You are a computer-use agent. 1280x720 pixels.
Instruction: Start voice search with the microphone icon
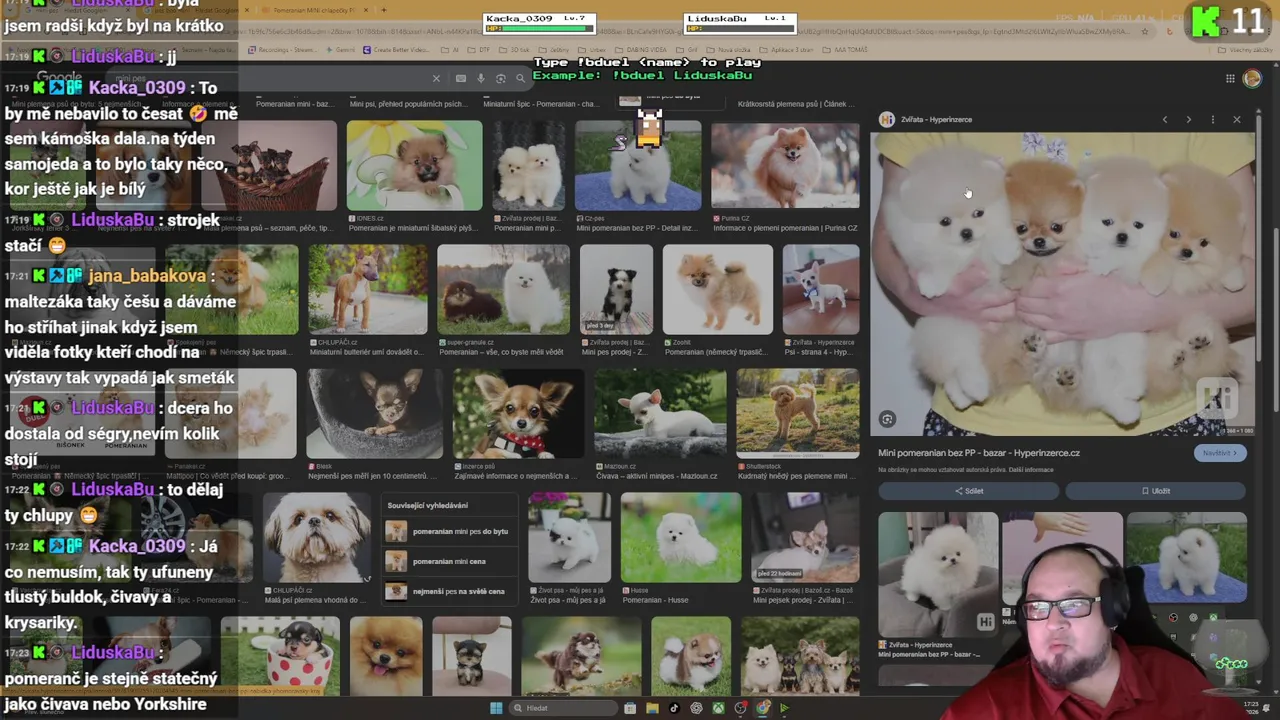pyautogui.click(x=481, y=78)
